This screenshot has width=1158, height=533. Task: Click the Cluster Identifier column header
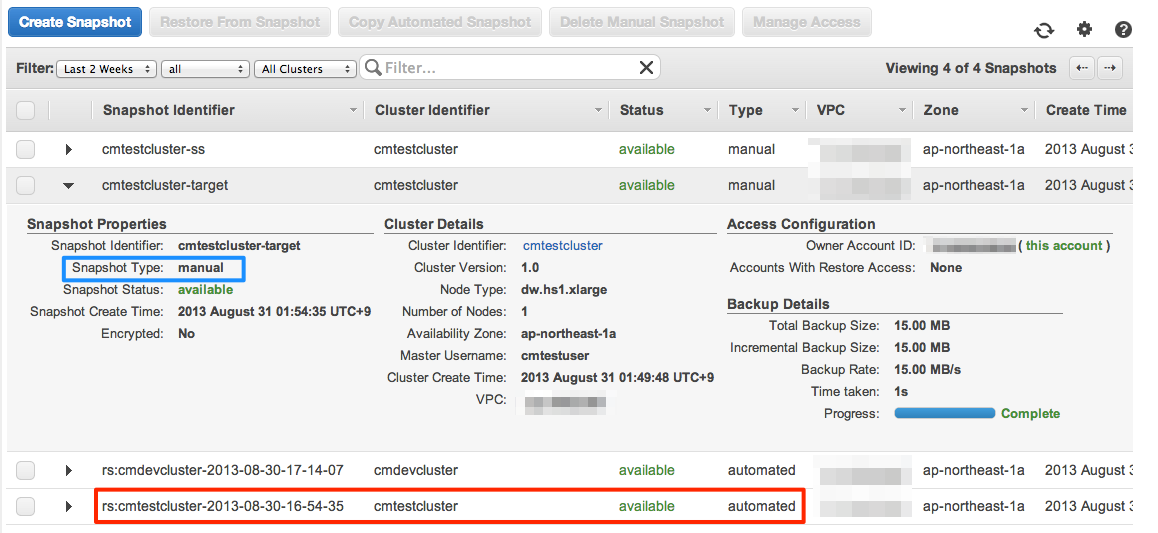pyautogui.click(x=432, y=110)
